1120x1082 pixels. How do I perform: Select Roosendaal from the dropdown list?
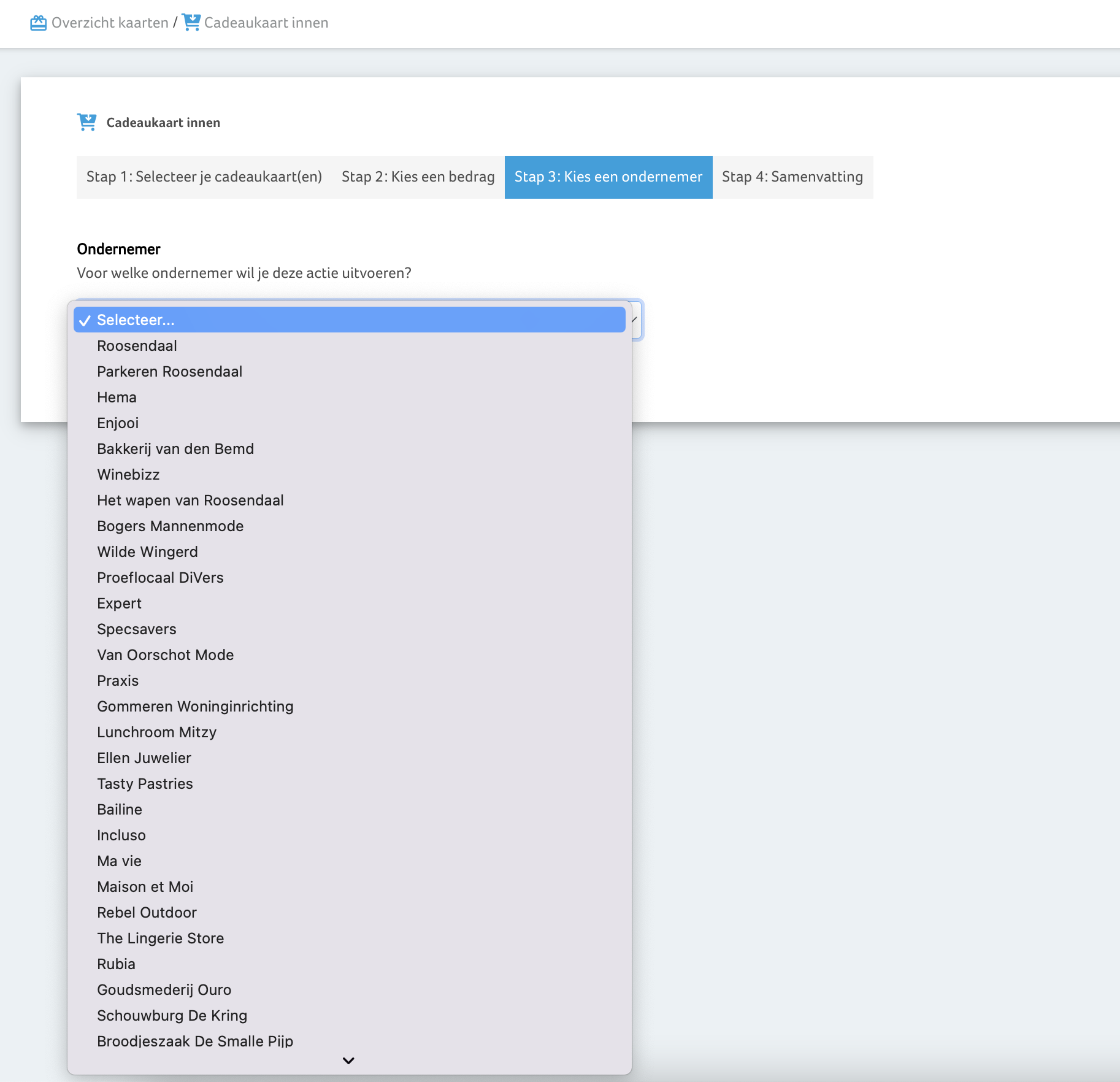(x=350, y=345)
